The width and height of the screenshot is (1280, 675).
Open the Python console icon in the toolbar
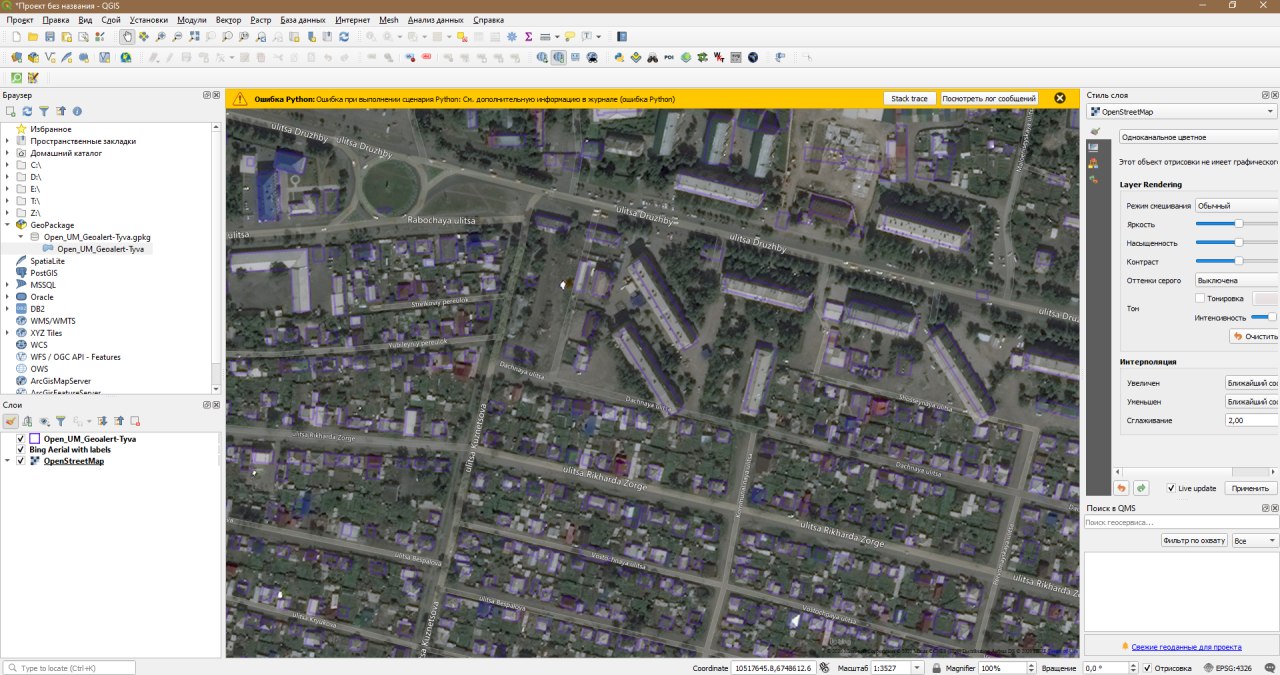[620, 57]
